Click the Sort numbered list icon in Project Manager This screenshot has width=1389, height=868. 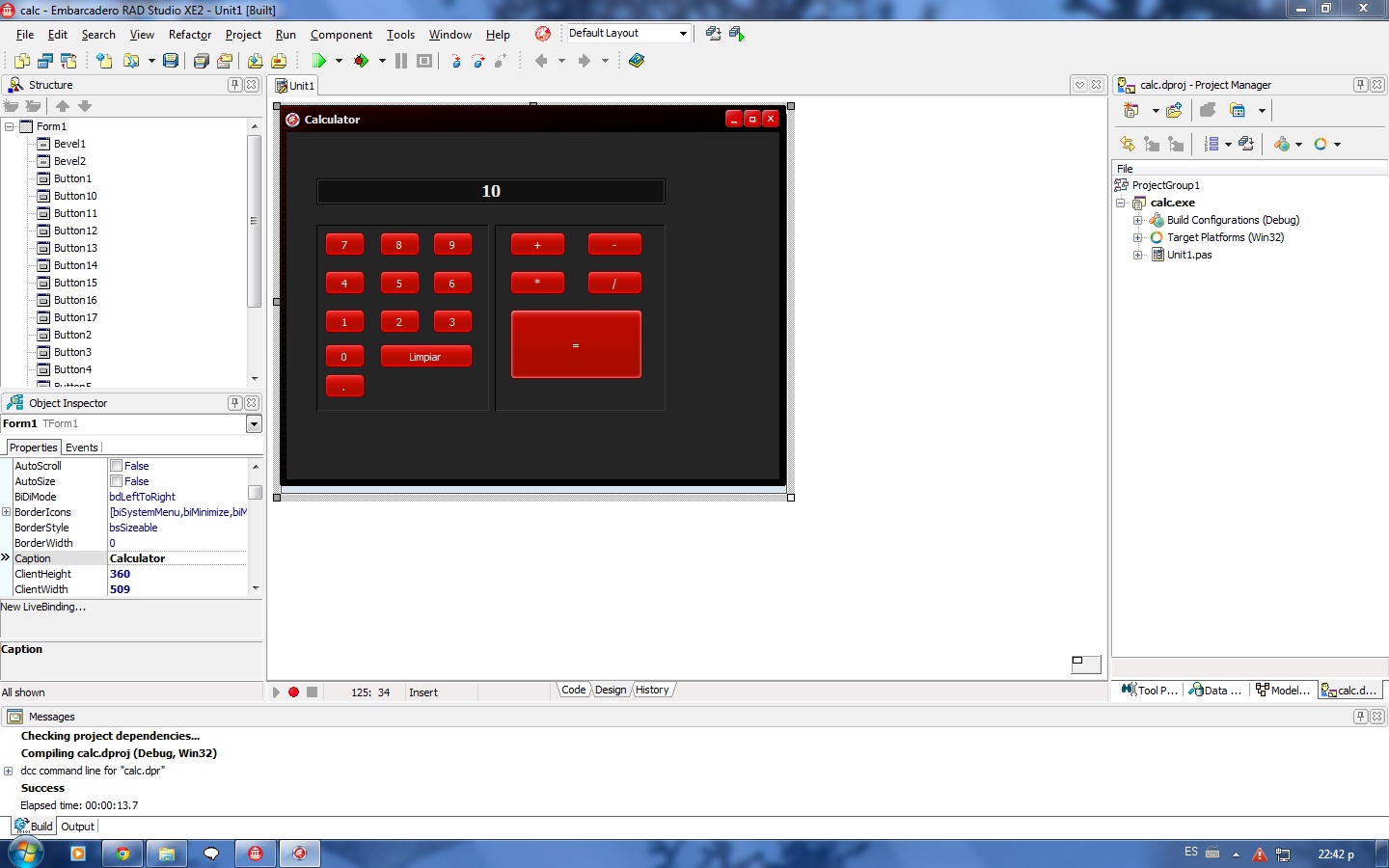[x=1212, y=144]
